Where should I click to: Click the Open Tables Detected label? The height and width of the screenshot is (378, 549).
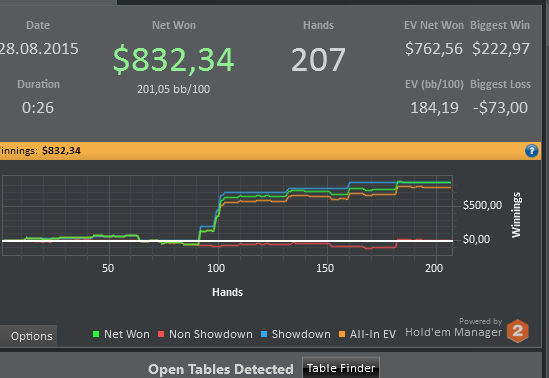(x=221, y=369)
